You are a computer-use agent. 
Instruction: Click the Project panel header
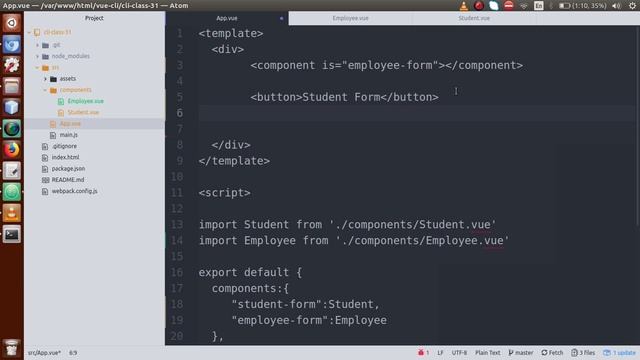[x=94, y=18]
